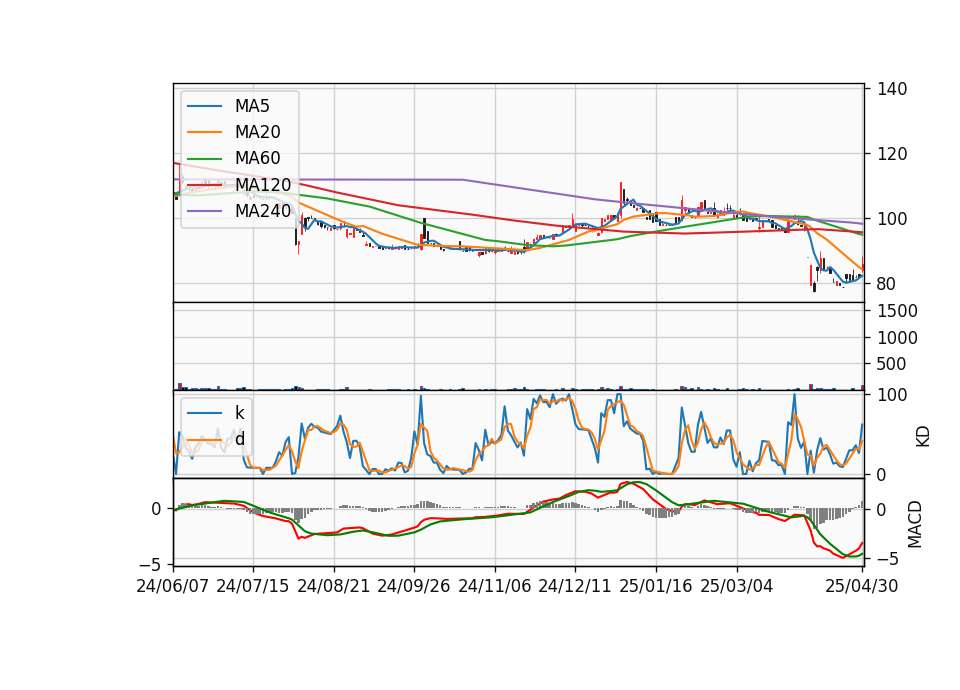Click the 25/04/30 date label
The width and height of the screenshot is (960, 690).
[862, 586]
